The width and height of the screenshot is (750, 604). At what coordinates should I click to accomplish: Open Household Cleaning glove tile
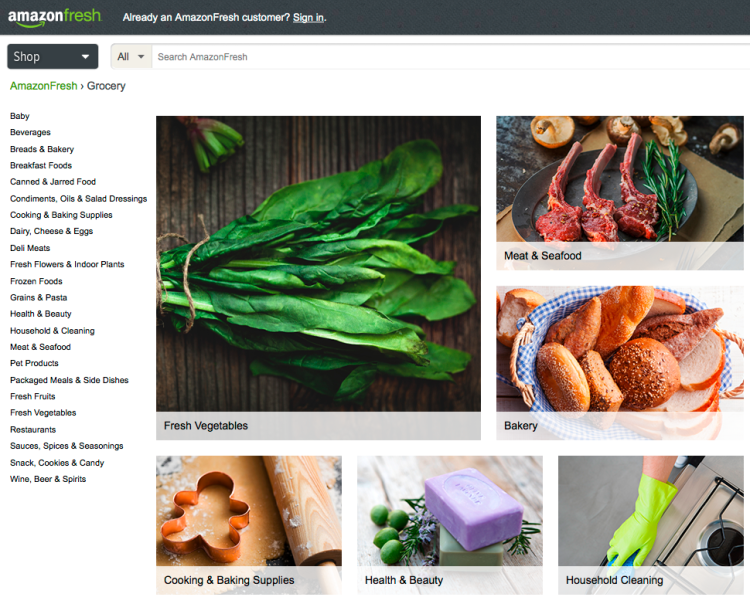tap(651, 525)
